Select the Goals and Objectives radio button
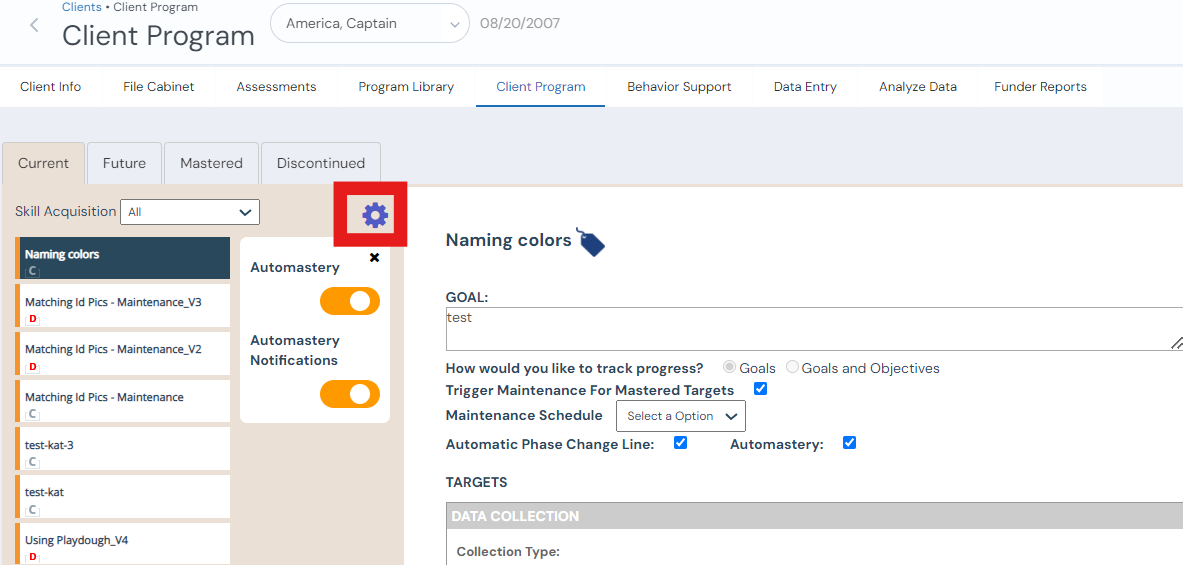The image size is (1183, 565). pos(793,368)
